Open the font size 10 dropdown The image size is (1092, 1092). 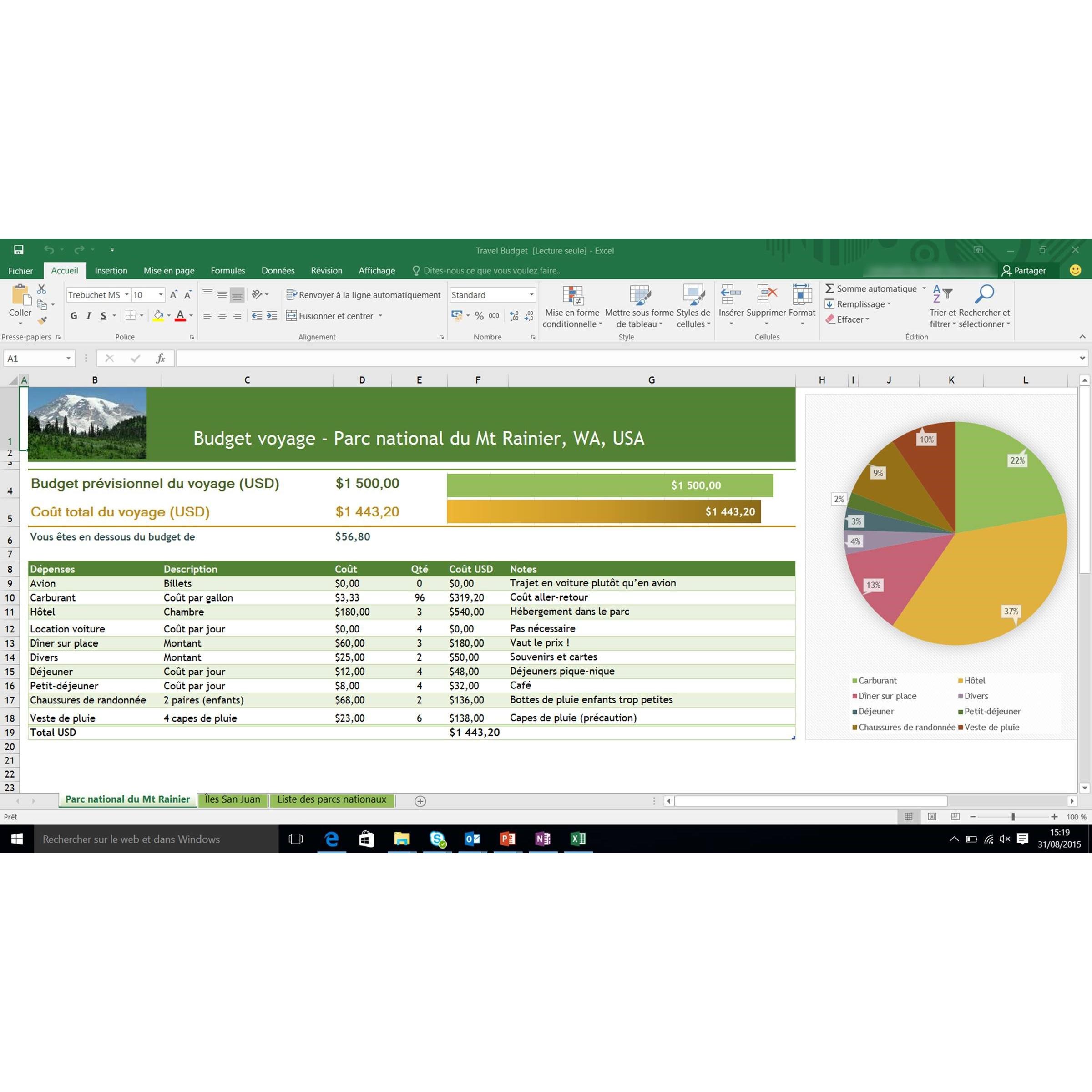click(161, 294)
